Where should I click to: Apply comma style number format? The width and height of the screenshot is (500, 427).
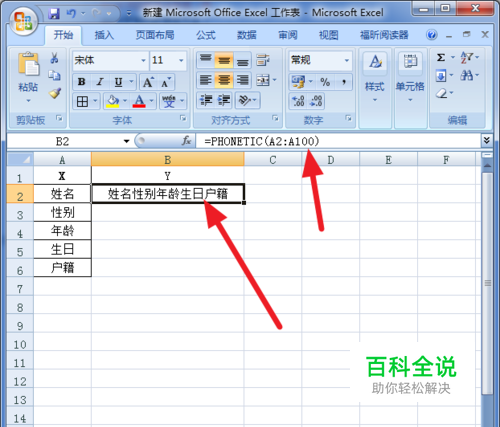point(344,82)
